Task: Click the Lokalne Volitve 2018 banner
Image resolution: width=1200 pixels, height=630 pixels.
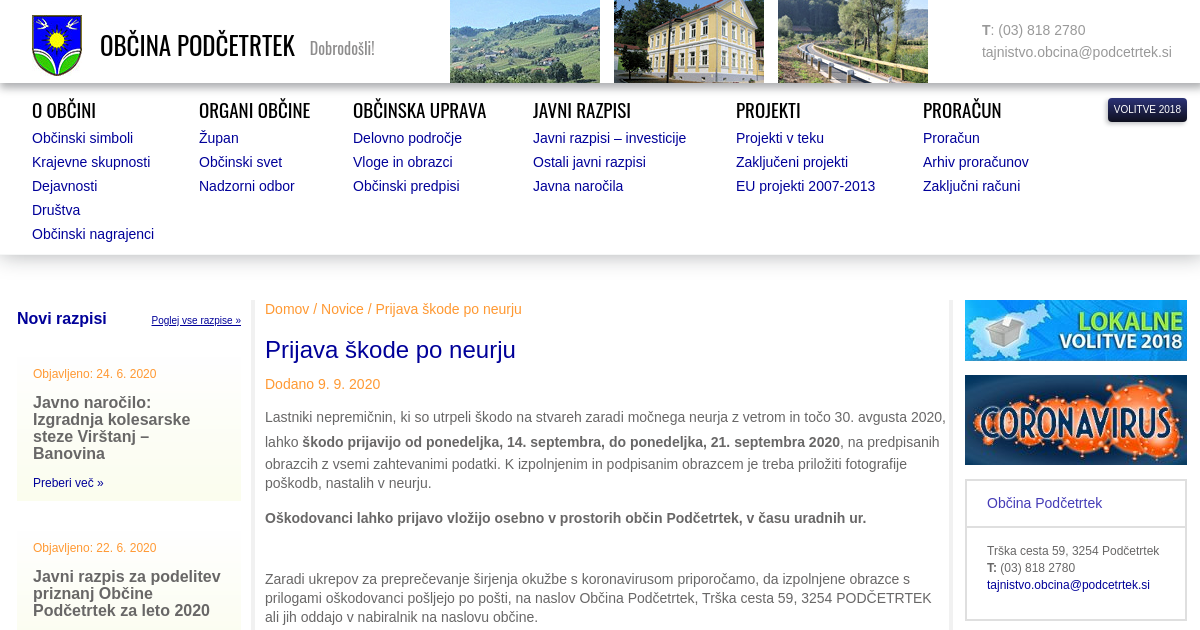Action: pyautogui.click(x=1075, y=330)
